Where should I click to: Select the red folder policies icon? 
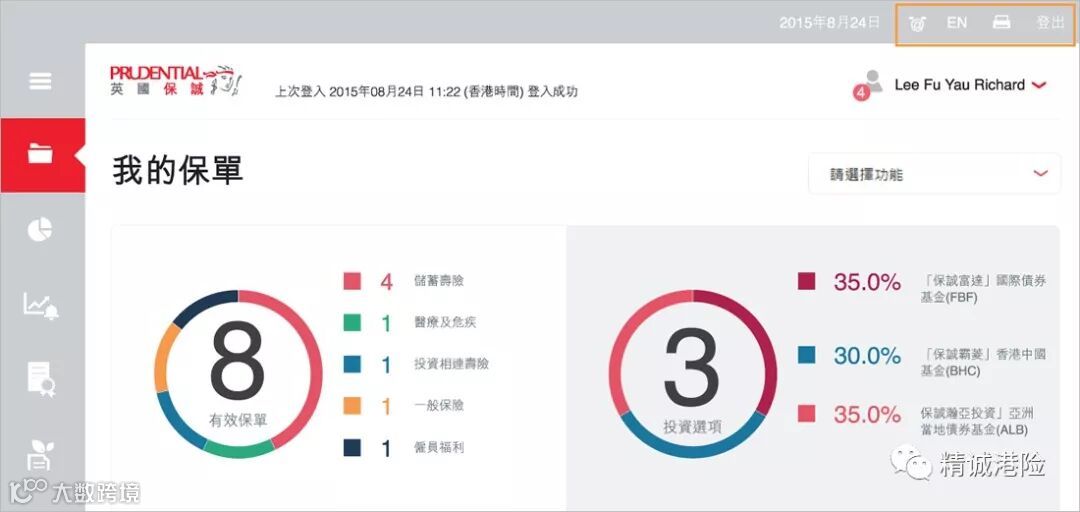pos(41,154)
